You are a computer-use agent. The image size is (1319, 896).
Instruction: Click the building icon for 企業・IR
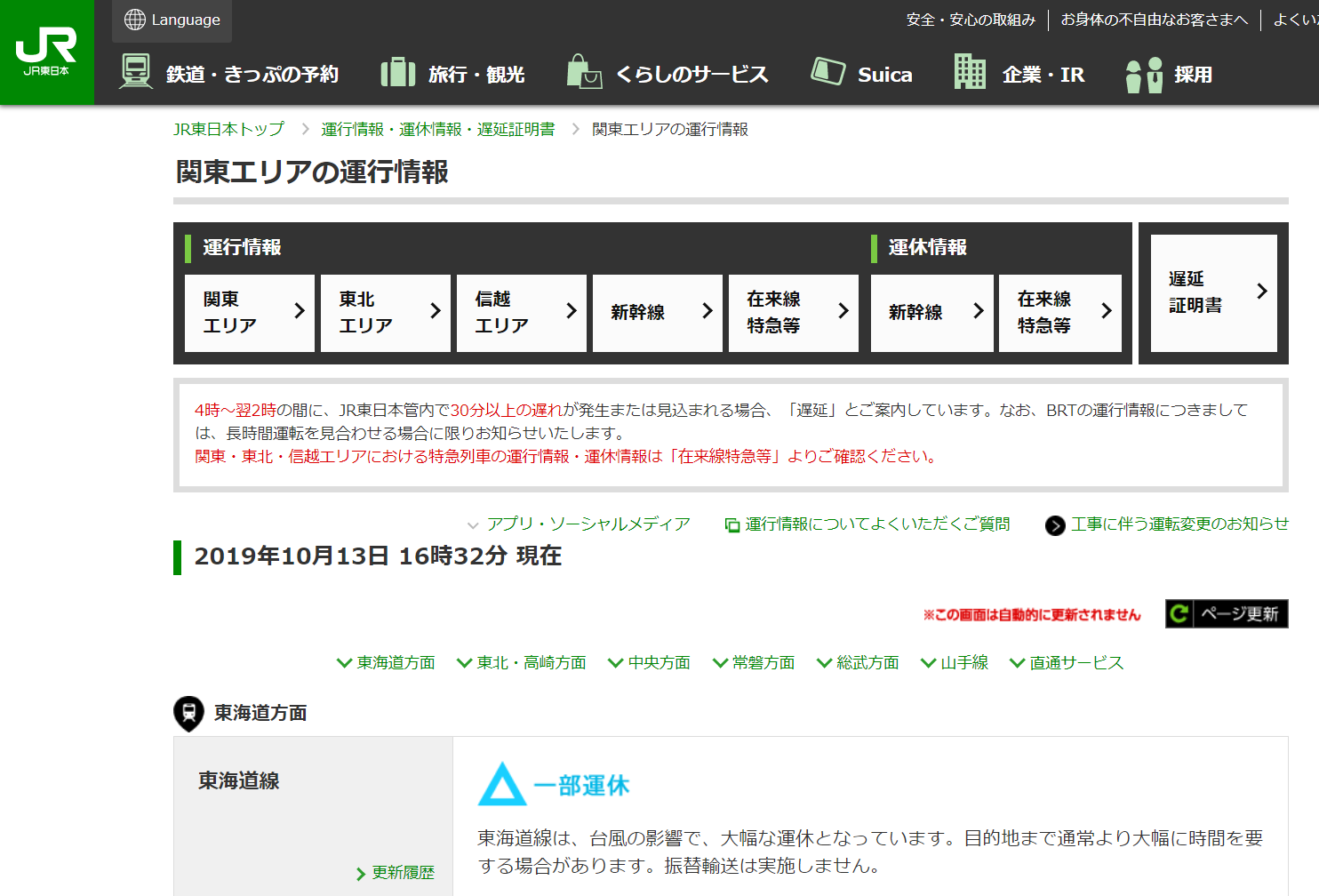pos(970,72)
